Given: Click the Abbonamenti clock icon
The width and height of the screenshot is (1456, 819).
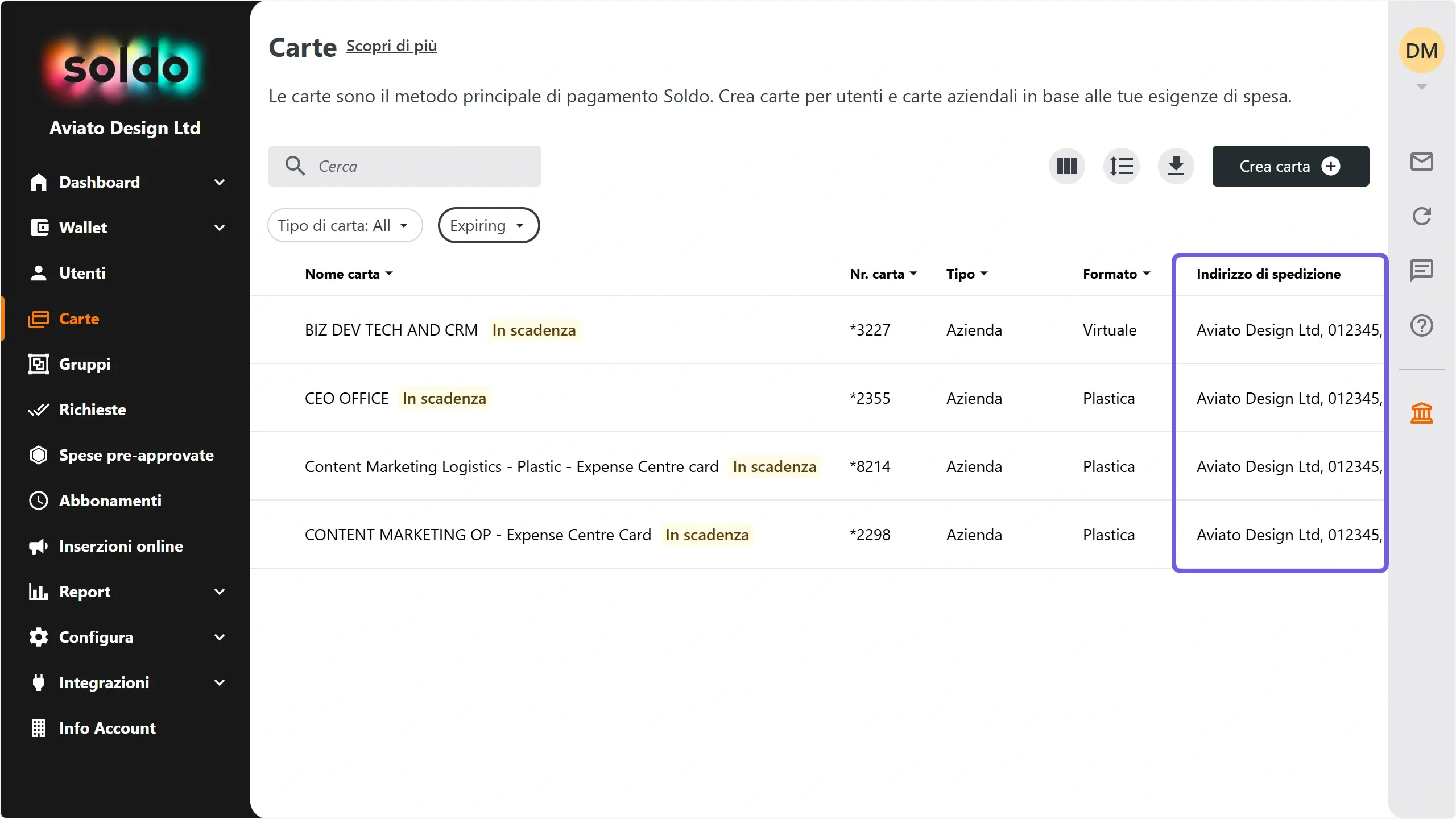Looking at the screenshot, I should [38, 500].
